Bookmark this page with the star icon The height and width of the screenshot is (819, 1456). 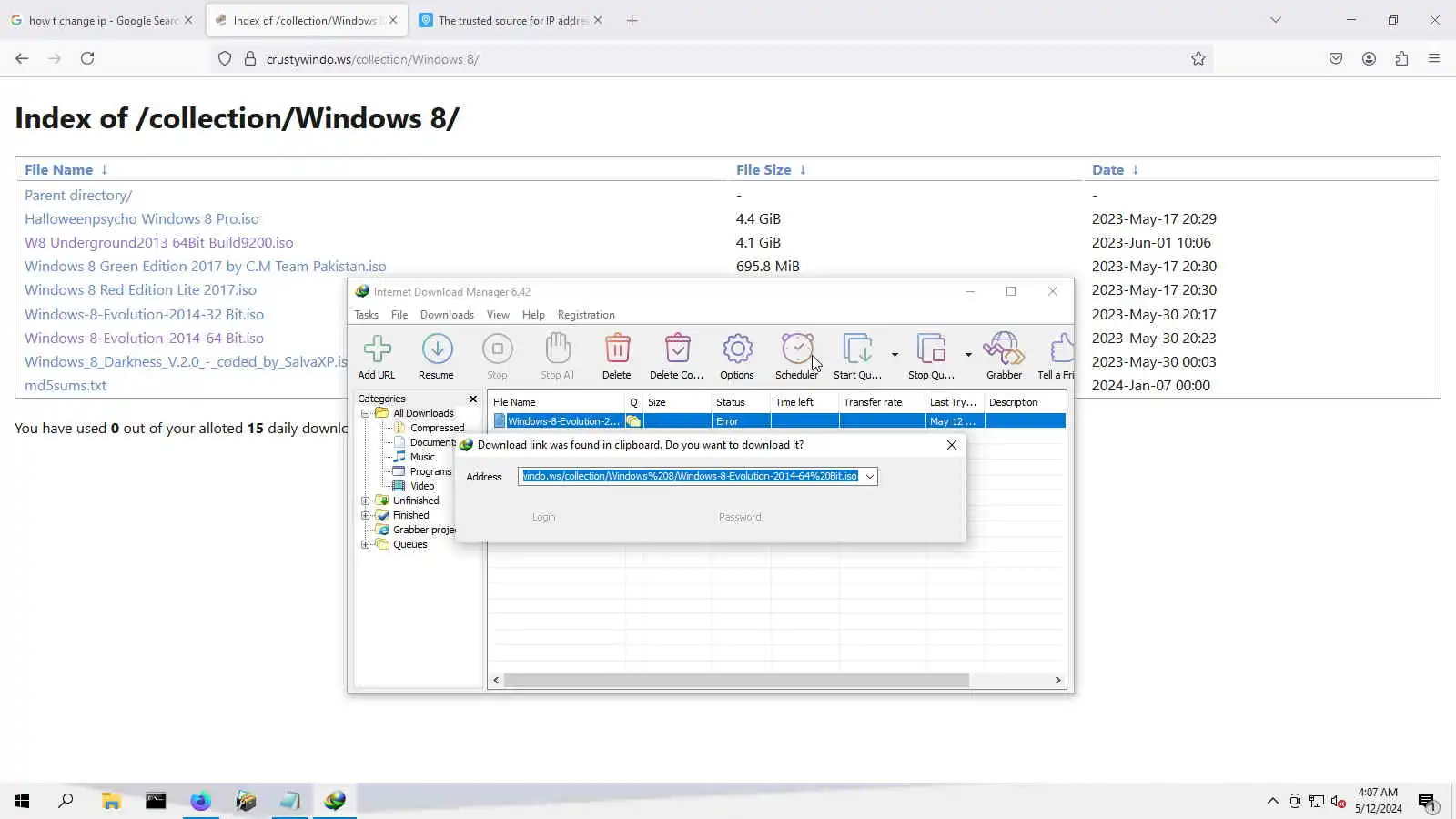(x=1198, y=58)
